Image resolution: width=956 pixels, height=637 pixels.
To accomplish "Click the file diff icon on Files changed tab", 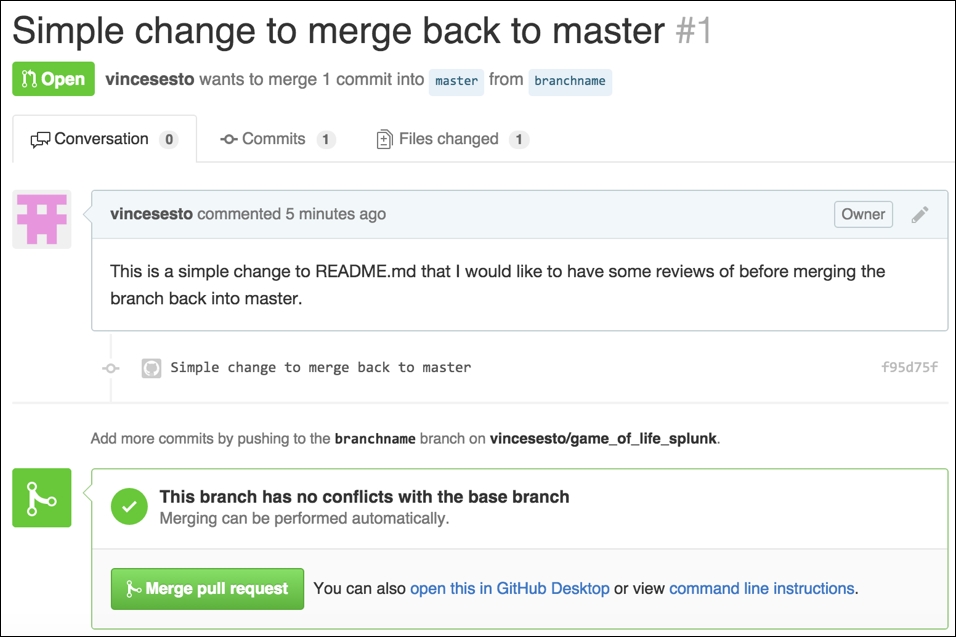I will coord(383,139).
